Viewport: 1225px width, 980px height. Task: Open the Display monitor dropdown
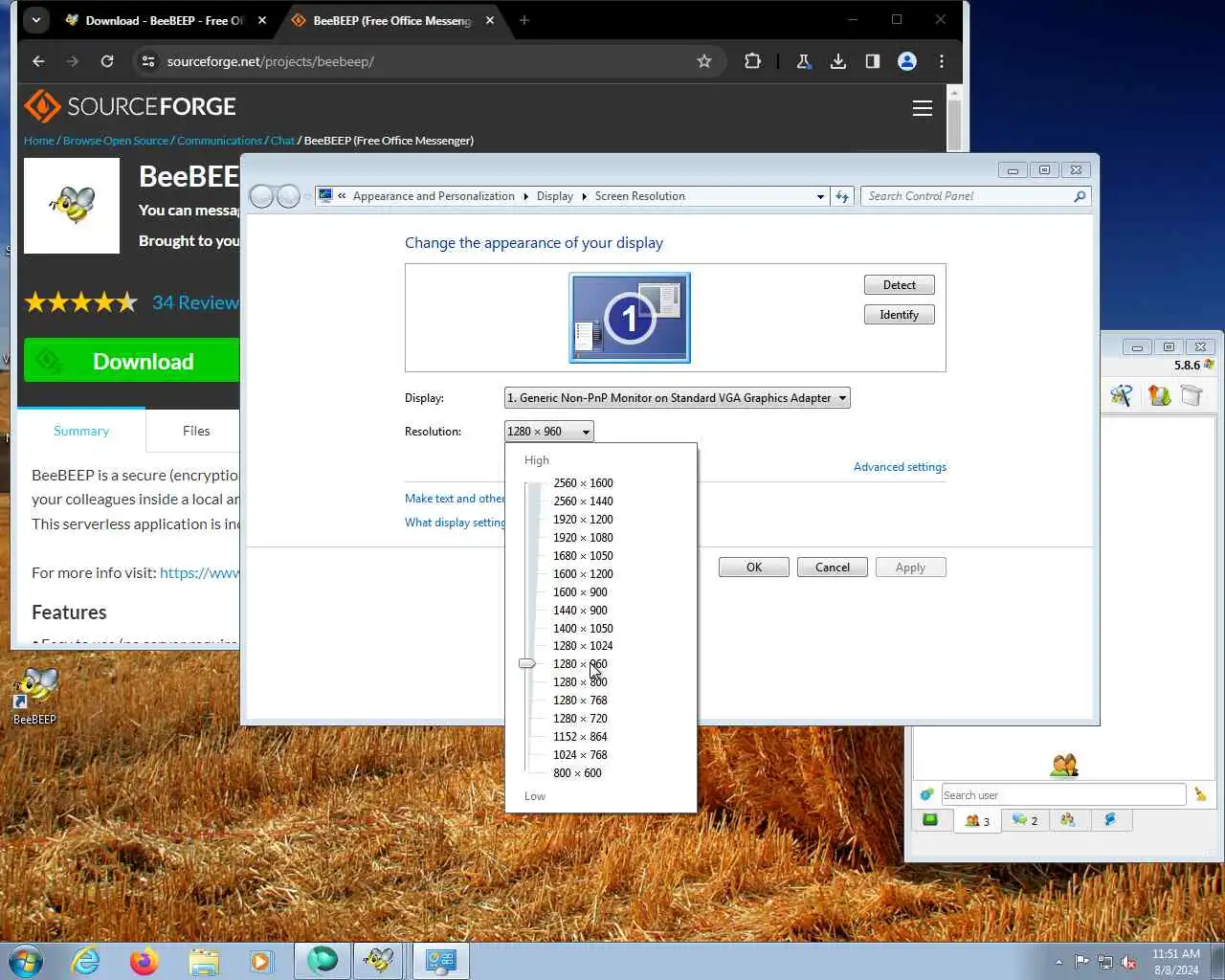[677, 398]
